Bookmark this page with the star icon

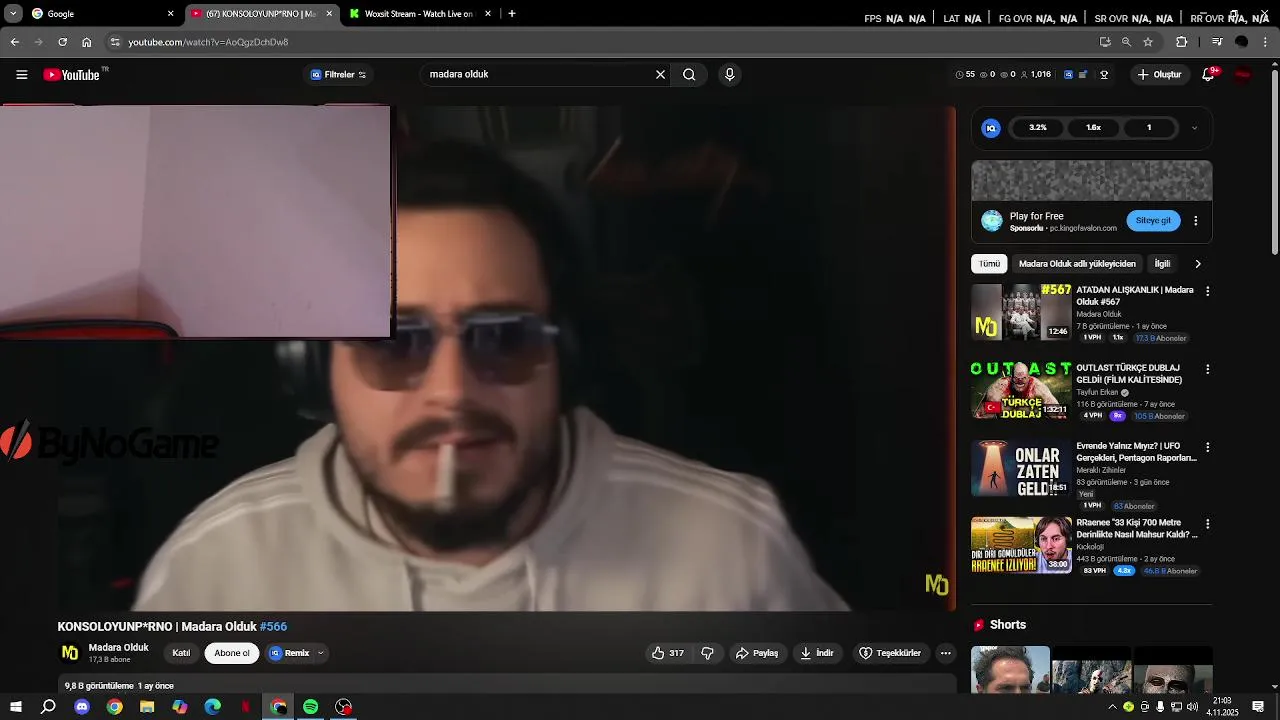(1148, 42)
